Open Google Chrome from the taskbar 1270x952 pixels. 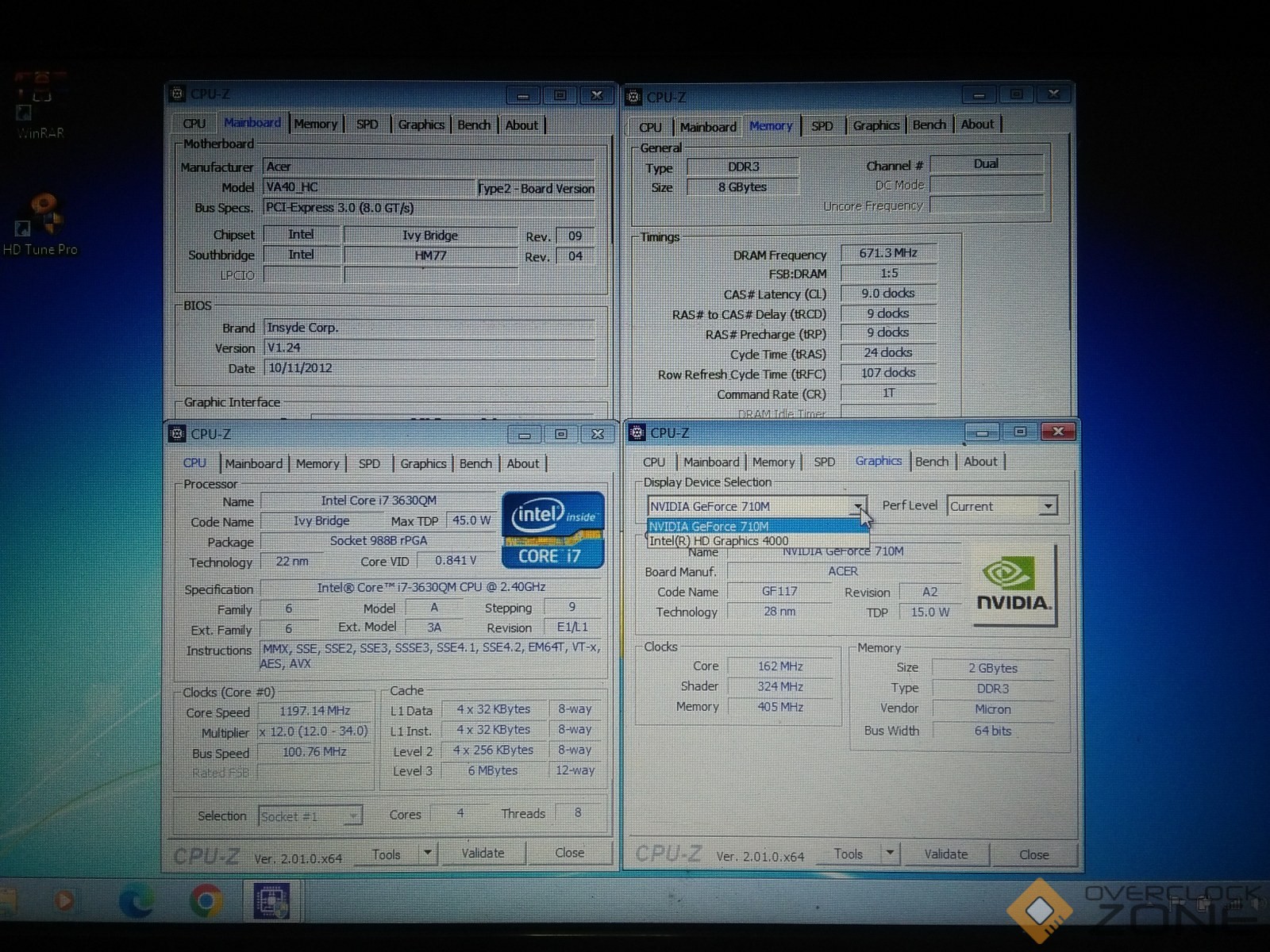coord(206,901)
